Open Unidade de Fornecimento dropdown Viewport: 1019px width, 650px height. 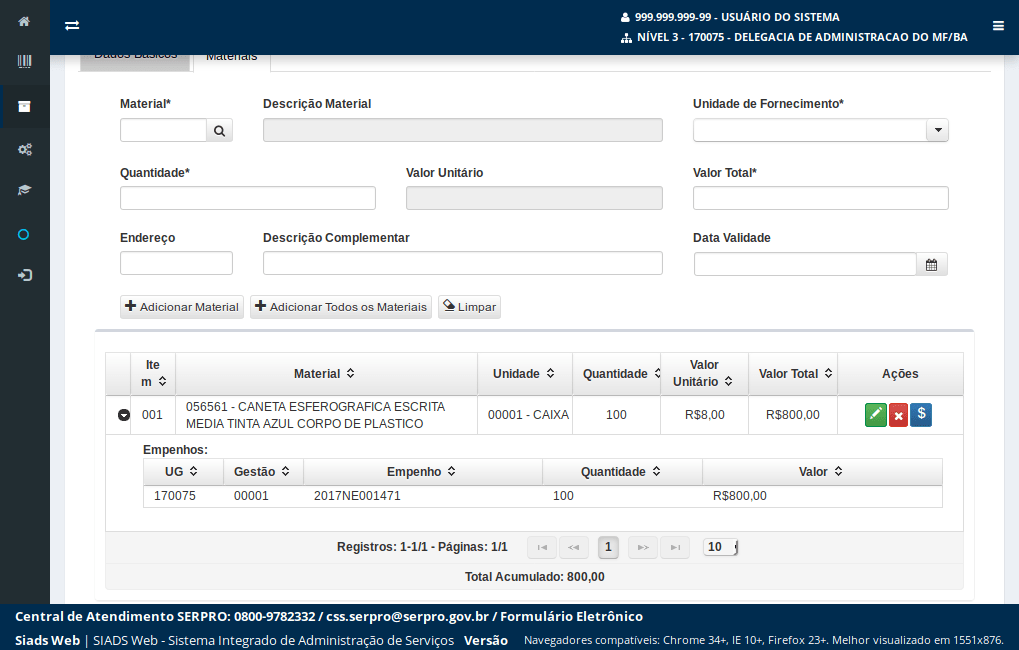938,130
